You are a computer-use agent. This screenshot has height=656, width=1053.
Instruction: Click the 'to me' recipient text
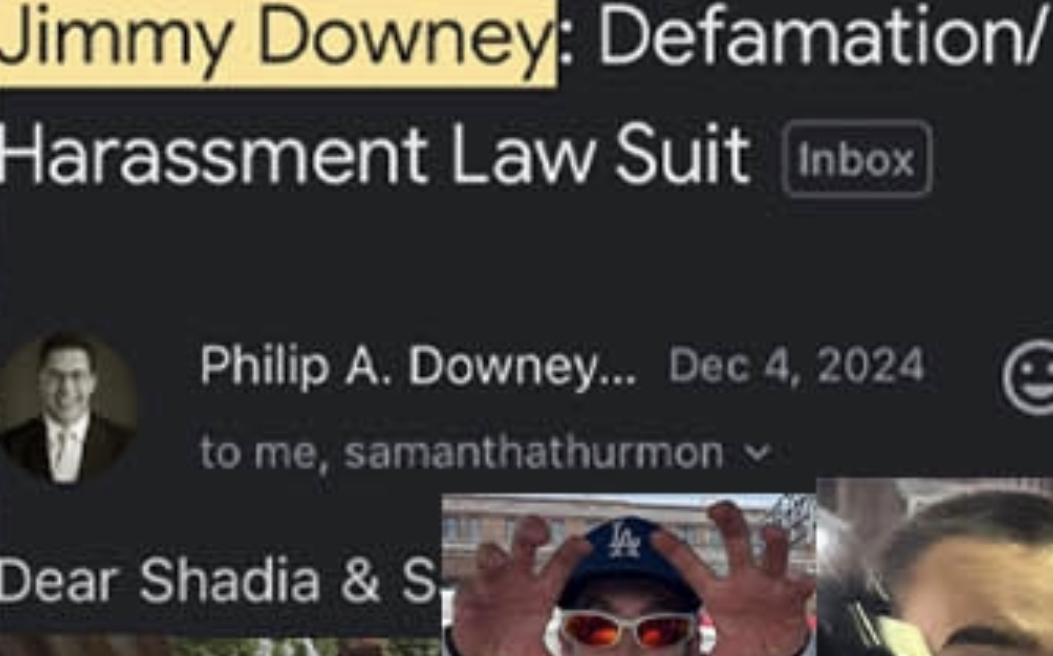258,453
